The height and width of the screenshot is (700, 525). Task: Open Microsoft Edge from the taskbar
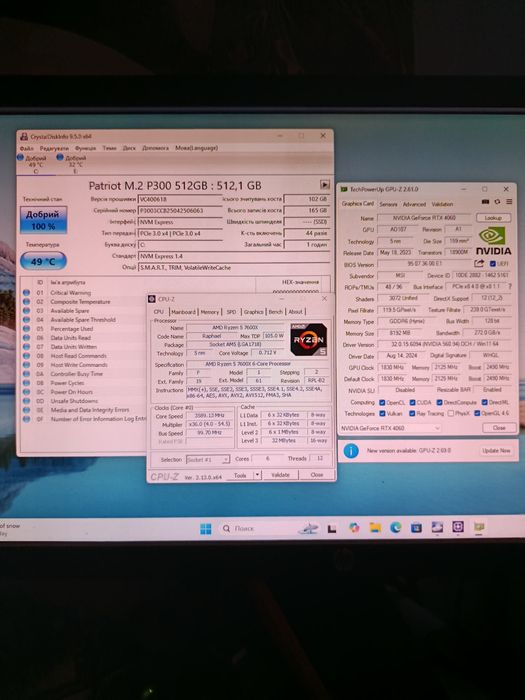(396, 528)
